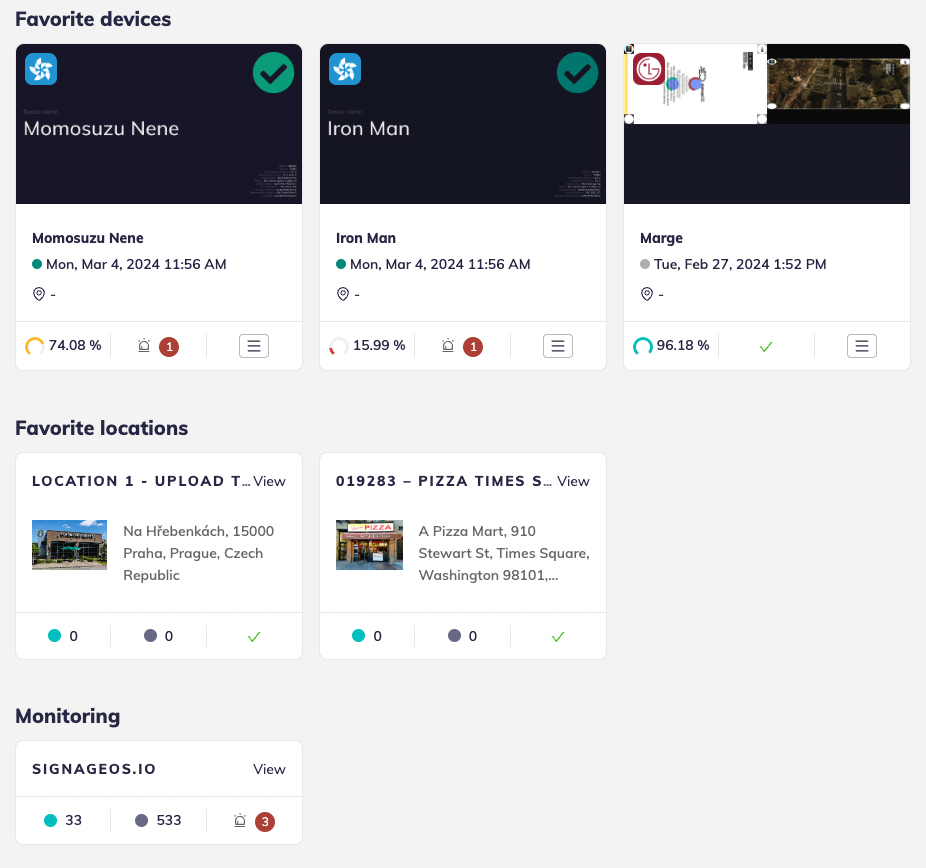This screenshot has width=926, height=868.
Task: Click the large green check badge on Iron Man
Action: 577,73
